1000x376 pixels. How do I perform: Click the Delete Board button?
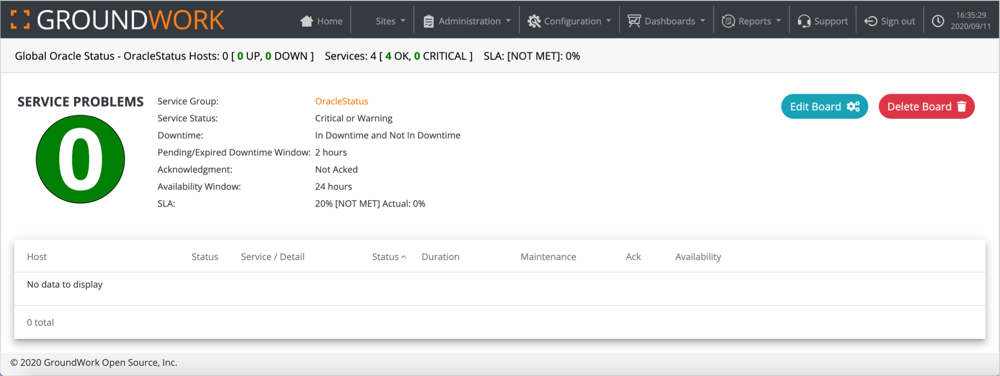927,106
